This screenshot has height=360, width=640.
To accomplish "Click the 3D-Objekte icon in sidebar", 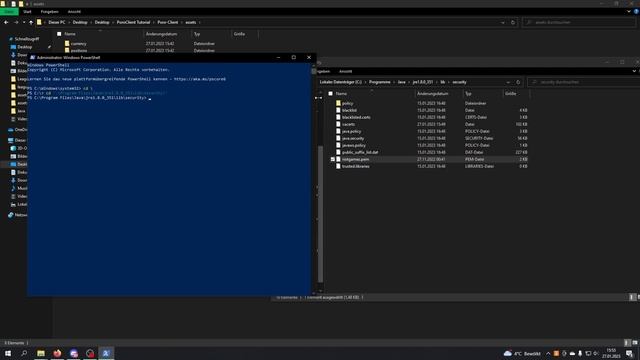I will (13, 148).
